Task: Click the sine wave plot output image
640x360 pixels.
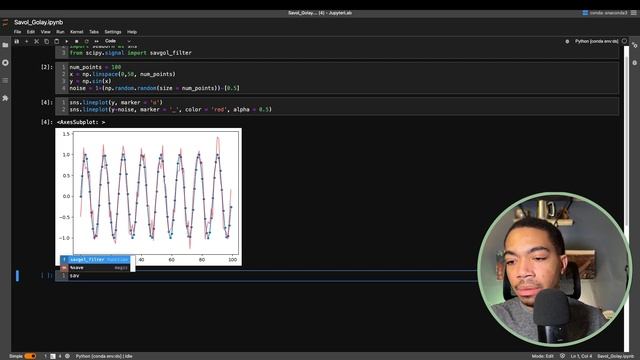Action: point(149,197)
